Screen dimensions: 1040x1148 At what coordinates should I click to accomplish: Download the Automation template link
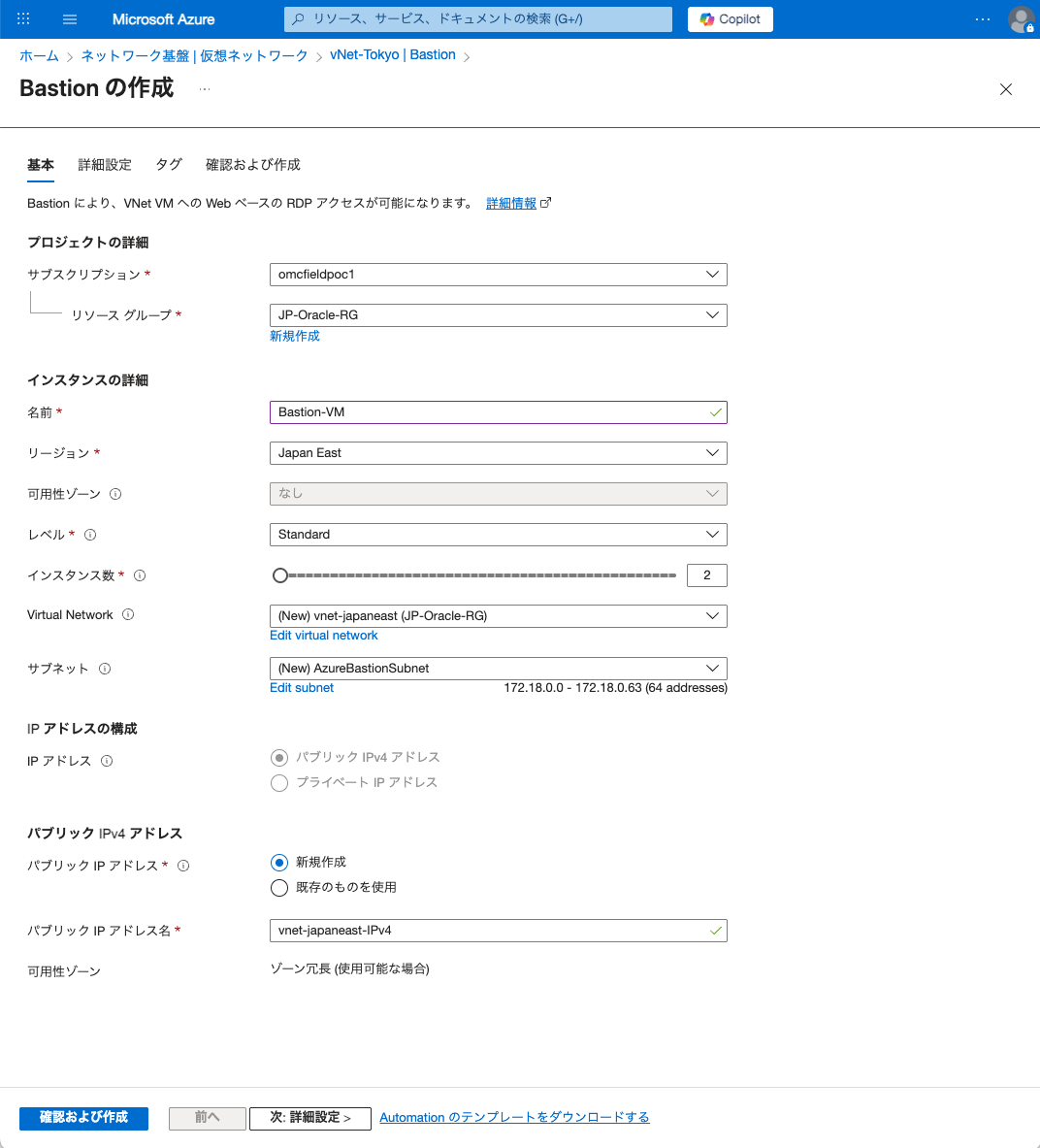coord(514,1118)
